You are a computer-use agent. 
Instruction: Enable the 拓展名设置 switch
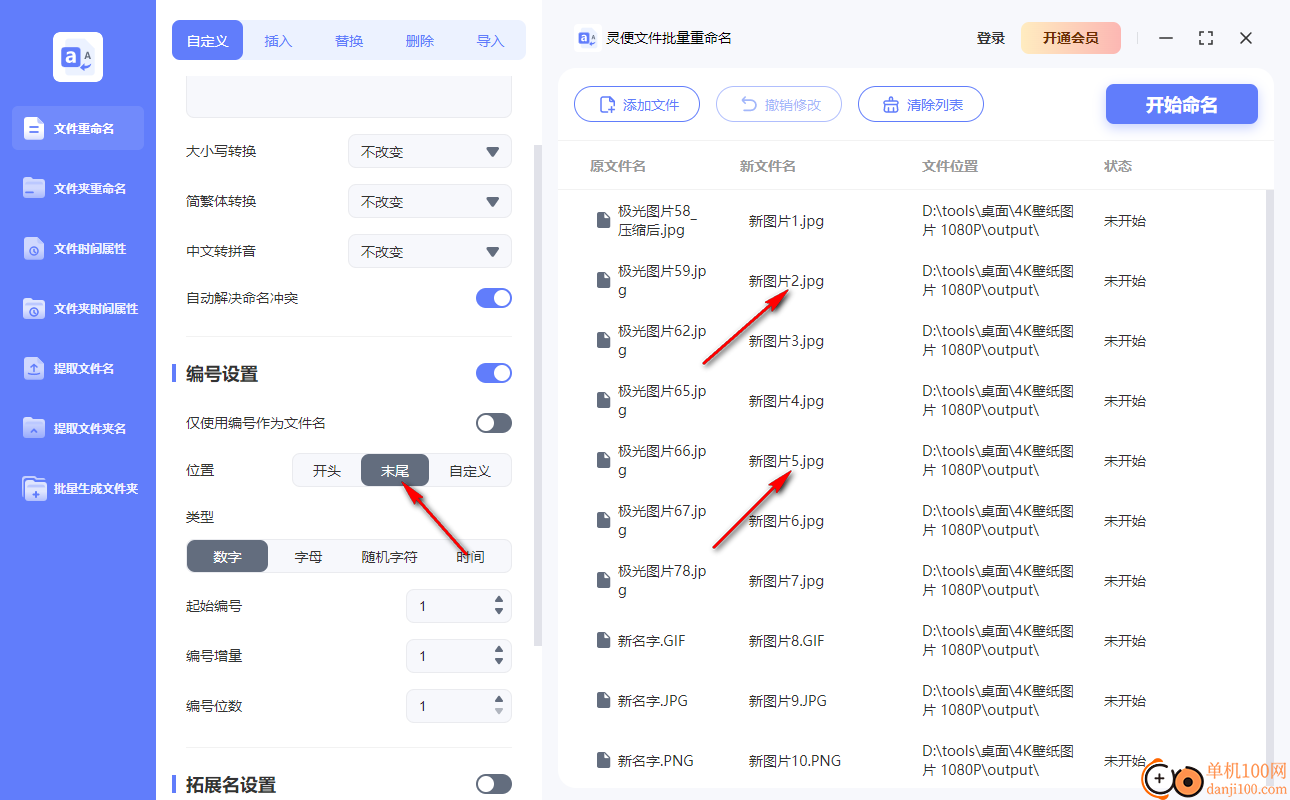point(494,784)
